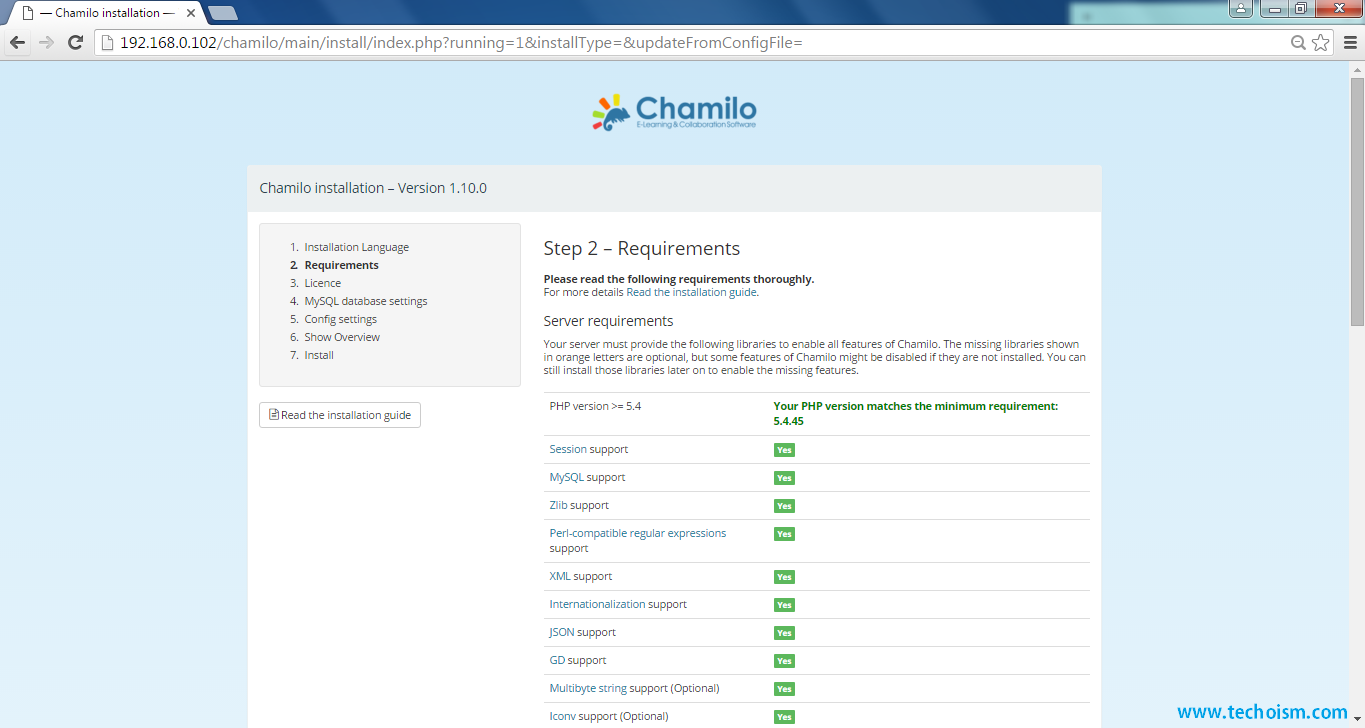
Task: Click 'PHP version >= 5.4' label
Action: tap(595, 406)
